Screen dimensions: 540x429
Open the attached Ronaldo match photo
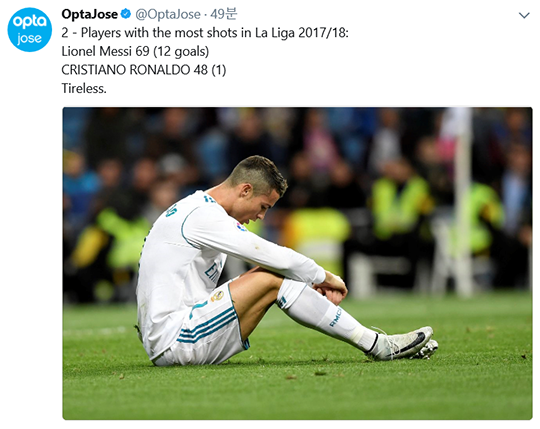pyautogui.click(x=297, y=263)
